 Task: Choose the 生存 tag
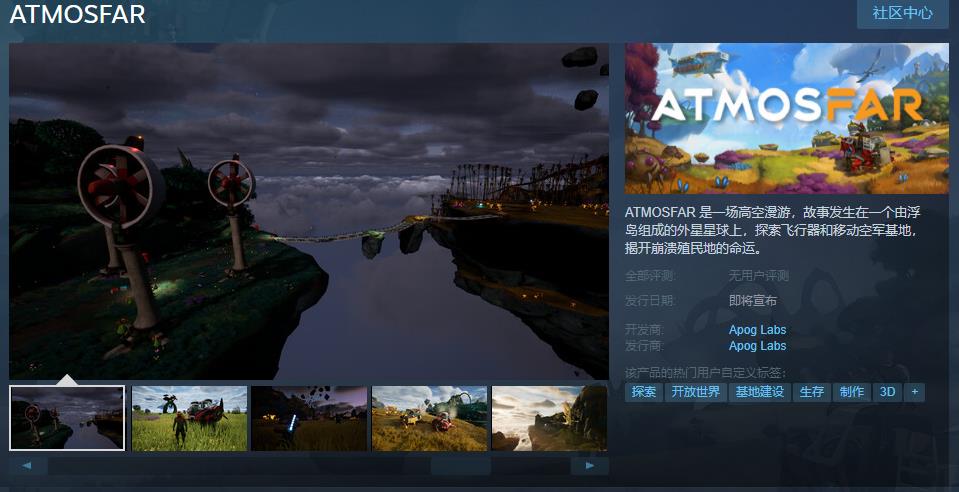tap(811, 392)
